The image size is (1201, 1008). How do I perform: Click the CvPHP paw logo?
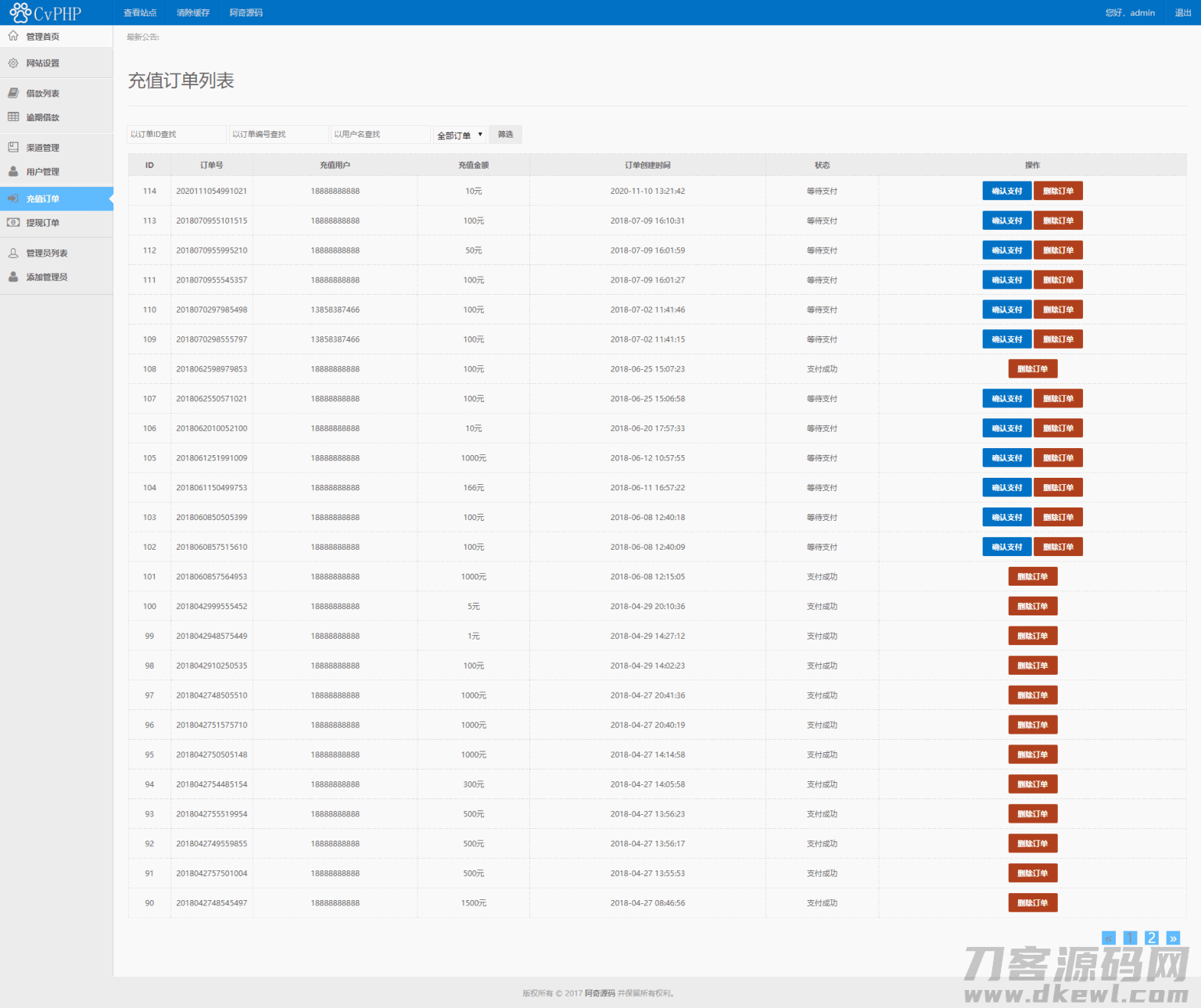[20, 13]
